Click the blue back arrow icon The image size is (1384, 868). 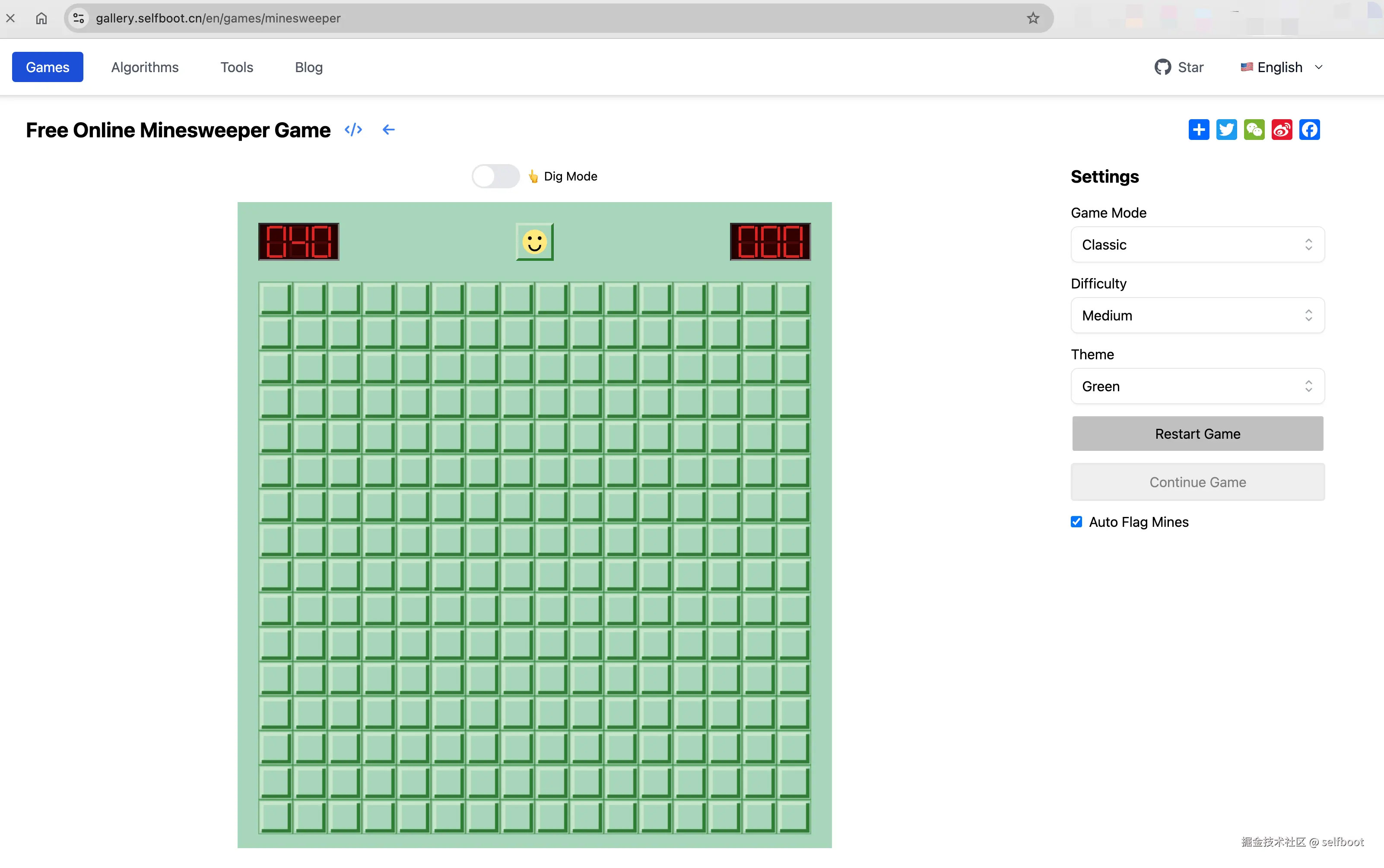[x=389, y=130]
